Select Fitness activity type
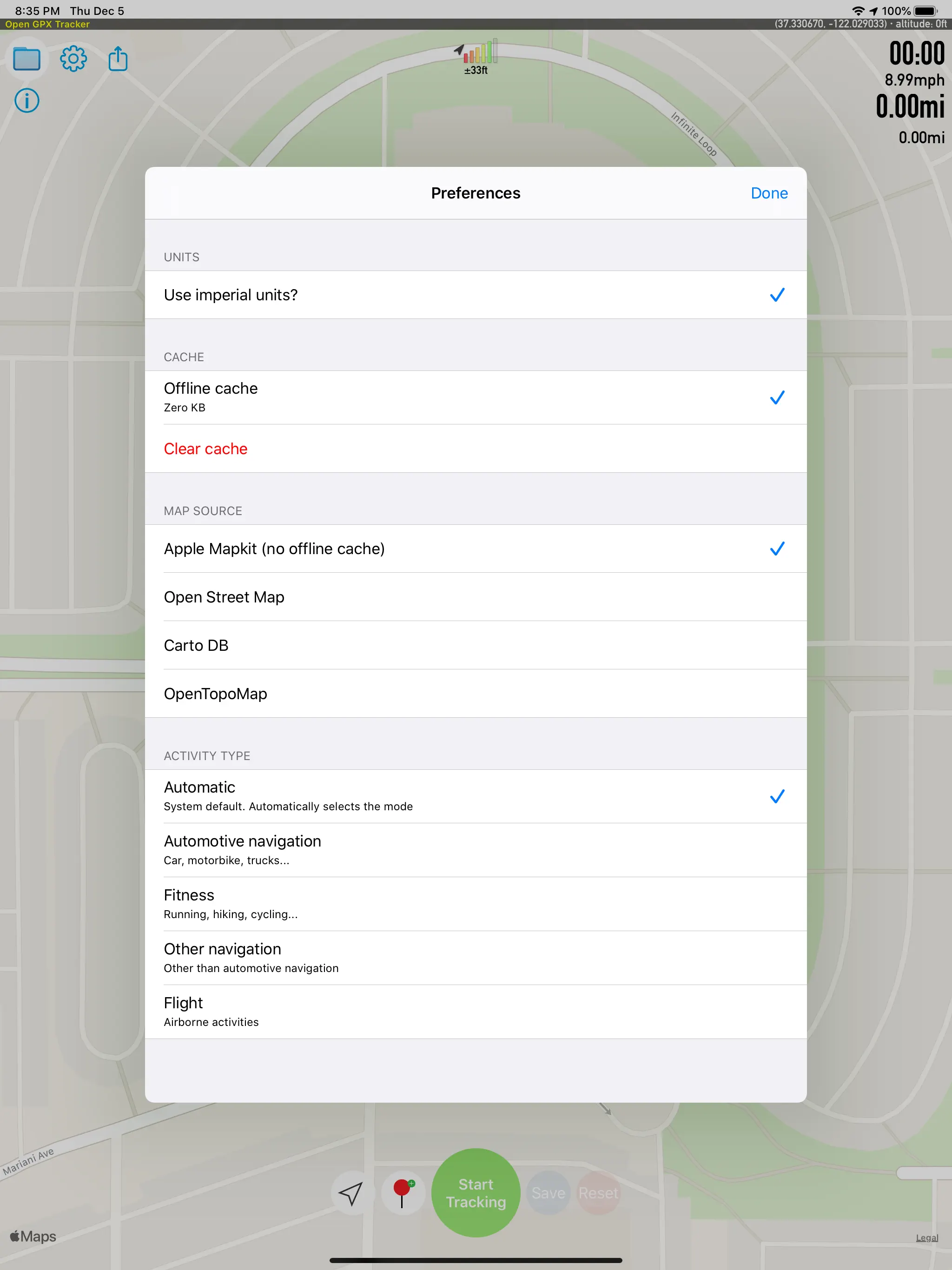This screenshot has height=1270, width=952. (476, 904)
